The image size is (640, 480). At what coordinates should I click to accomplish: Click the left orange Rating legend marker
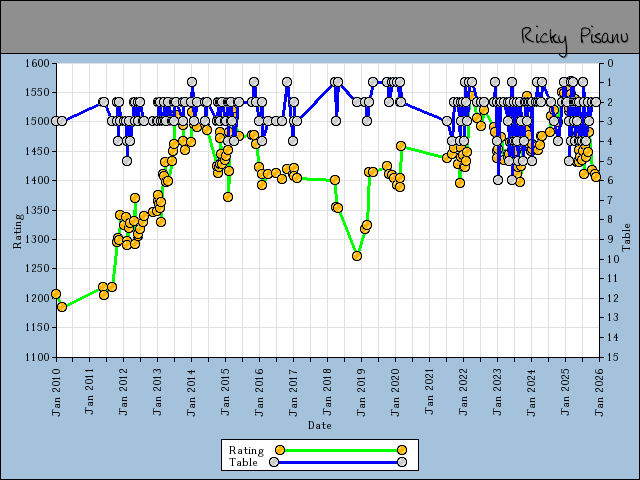tap(280, 450)
